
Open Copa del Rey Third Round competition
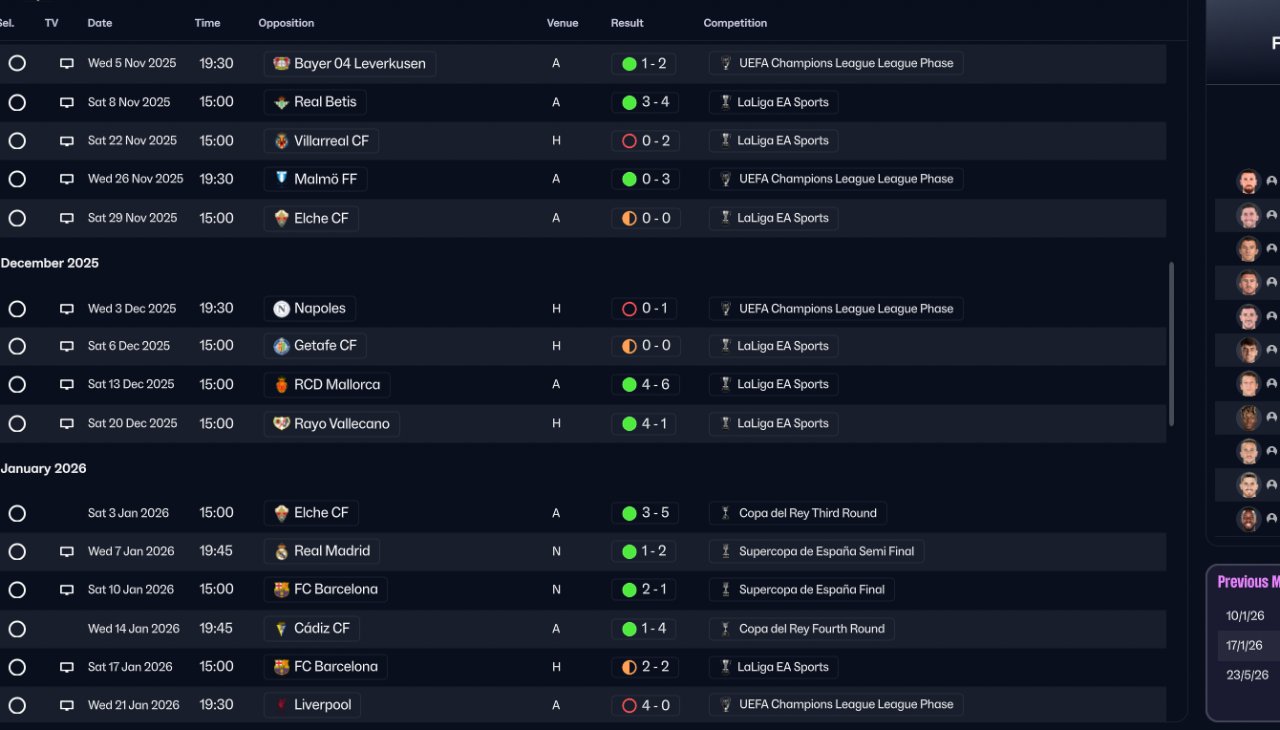(x=807, y=513)
